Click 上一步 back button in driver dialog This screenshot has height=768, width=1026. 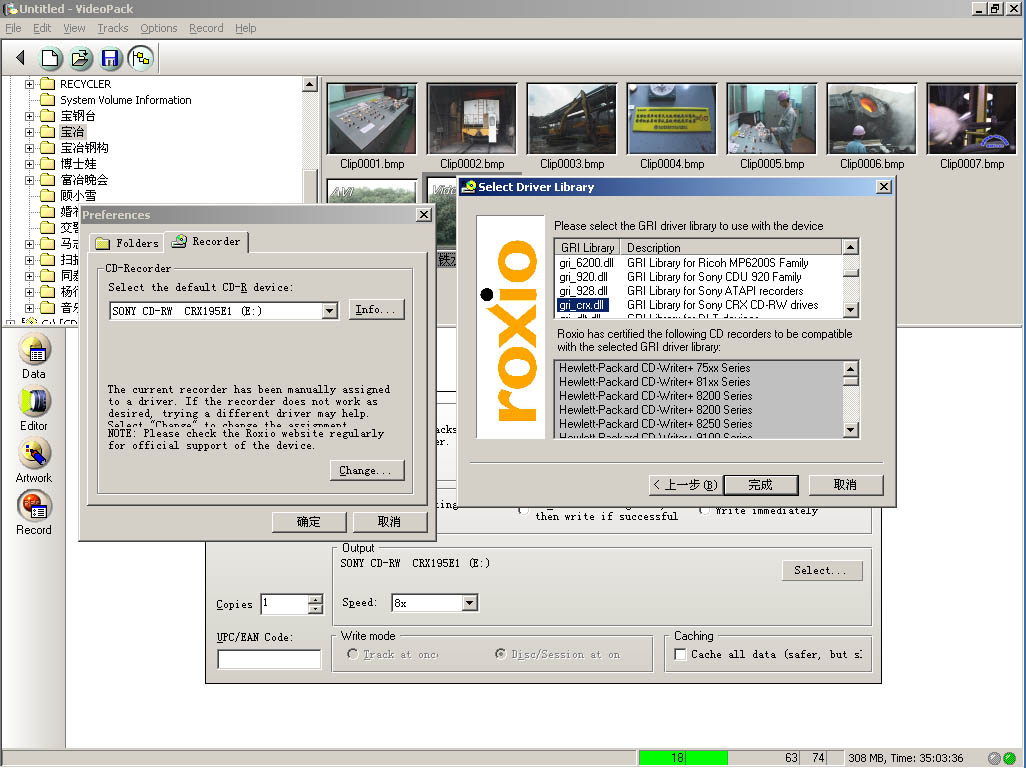pos(685,485)
